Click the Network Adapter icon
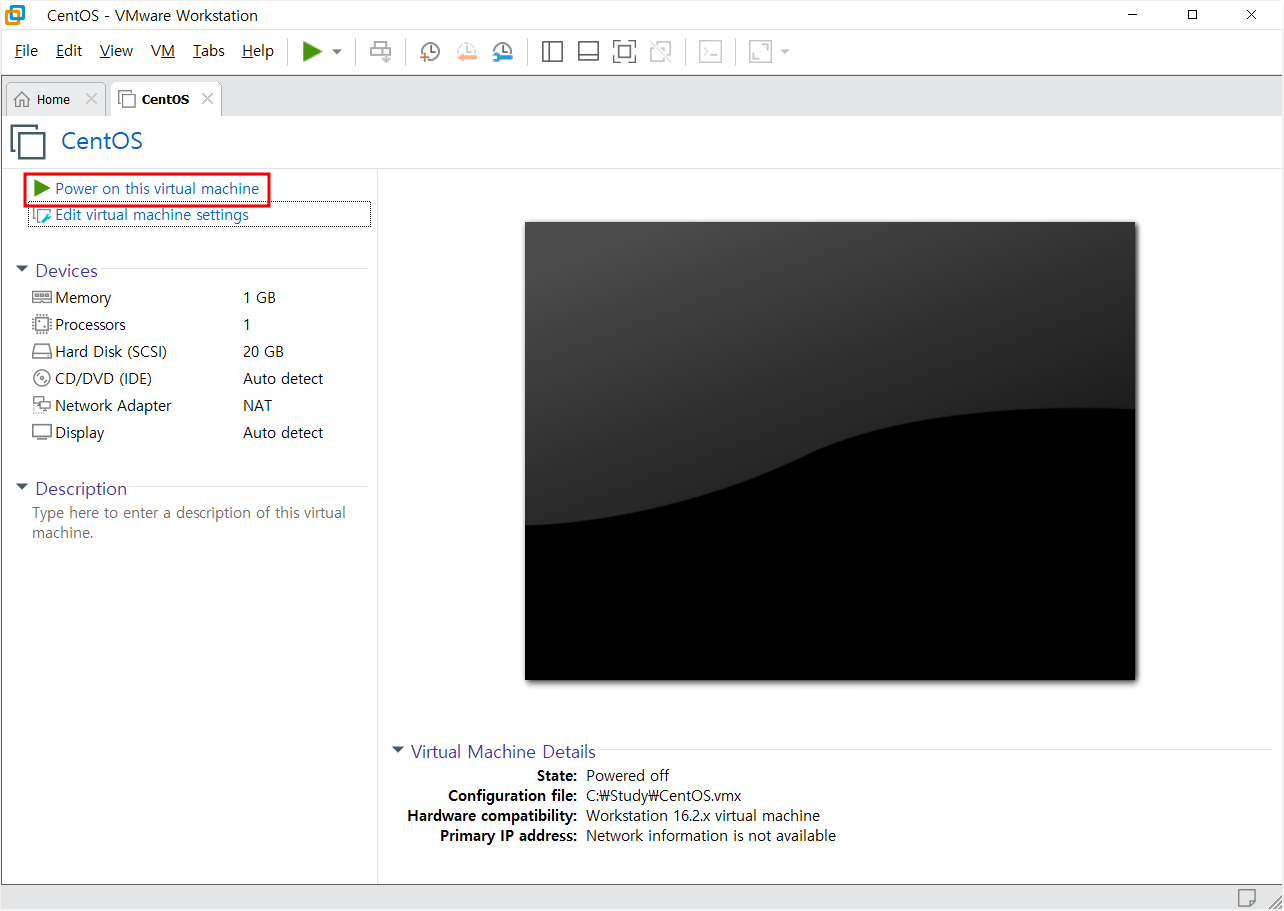 pos(41,405)
